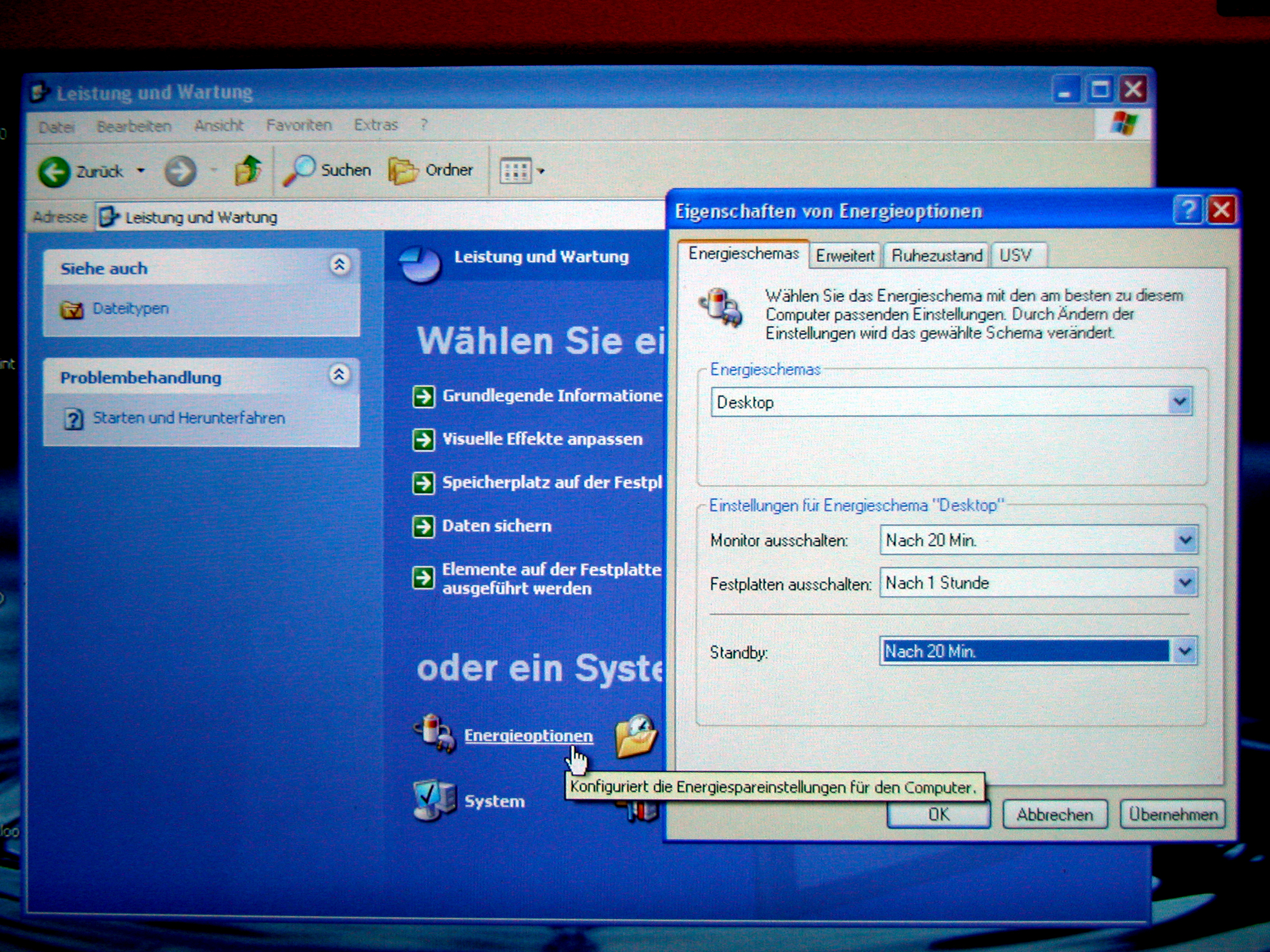Viewport: 1270px width, 952px height.
Task: Open the Standby time dropdown
Action: pyautogui.click(x=1186, y=651)
